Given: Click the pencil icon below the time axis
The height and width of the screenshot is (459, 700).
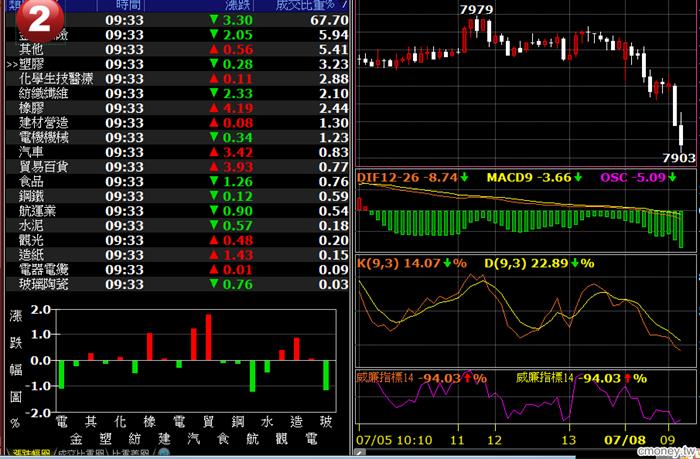Looking at the screenshot, I should click(360, 453).
